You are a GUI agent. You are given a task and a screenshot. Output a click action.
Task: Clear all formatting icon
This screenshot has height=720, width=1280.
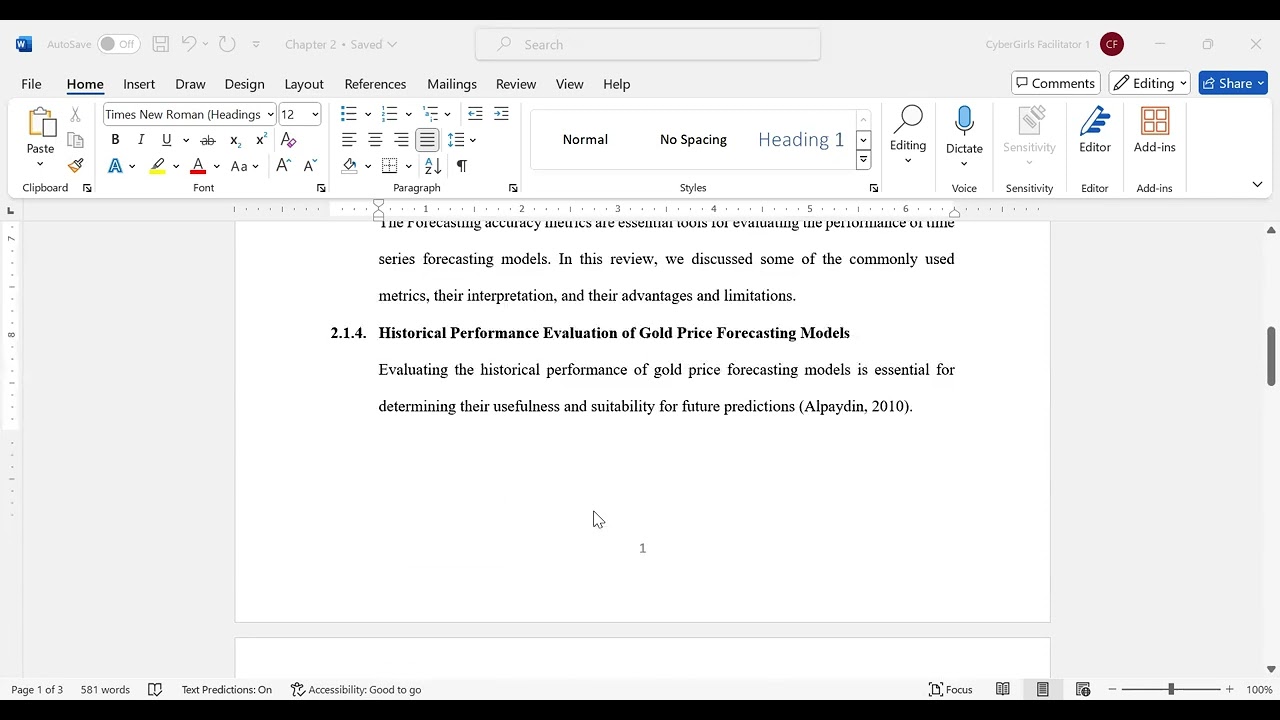289,140
